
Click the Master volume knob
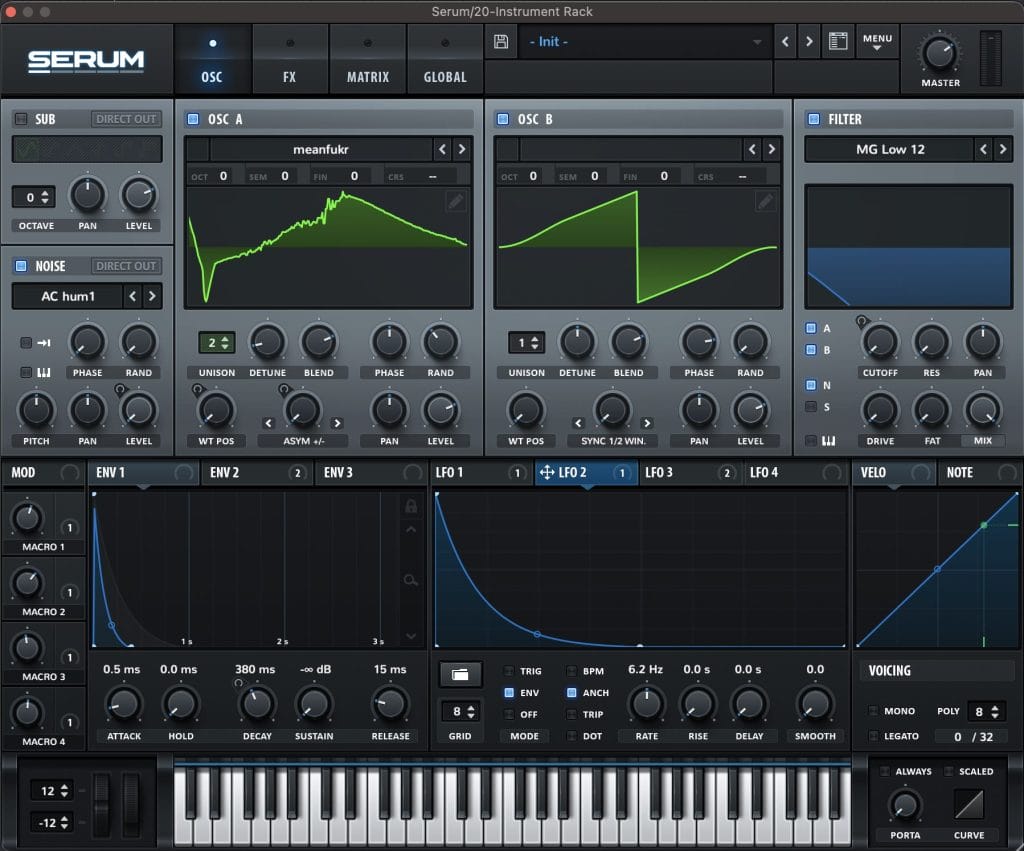point(939,52)
